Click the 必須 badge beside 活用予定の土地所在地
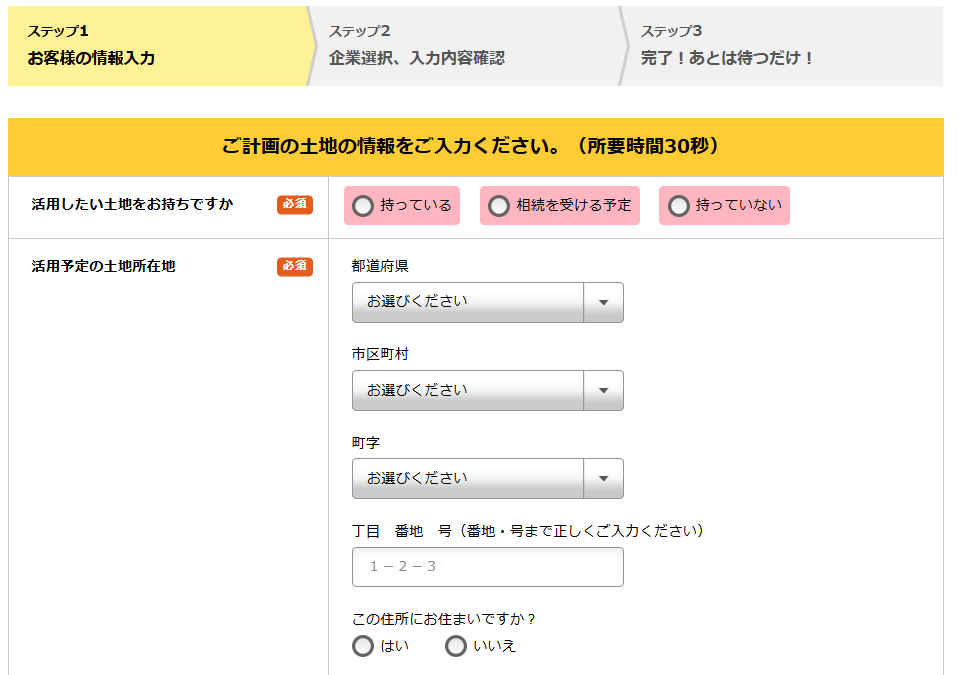958x675 pixels. (x=295, y=266)
